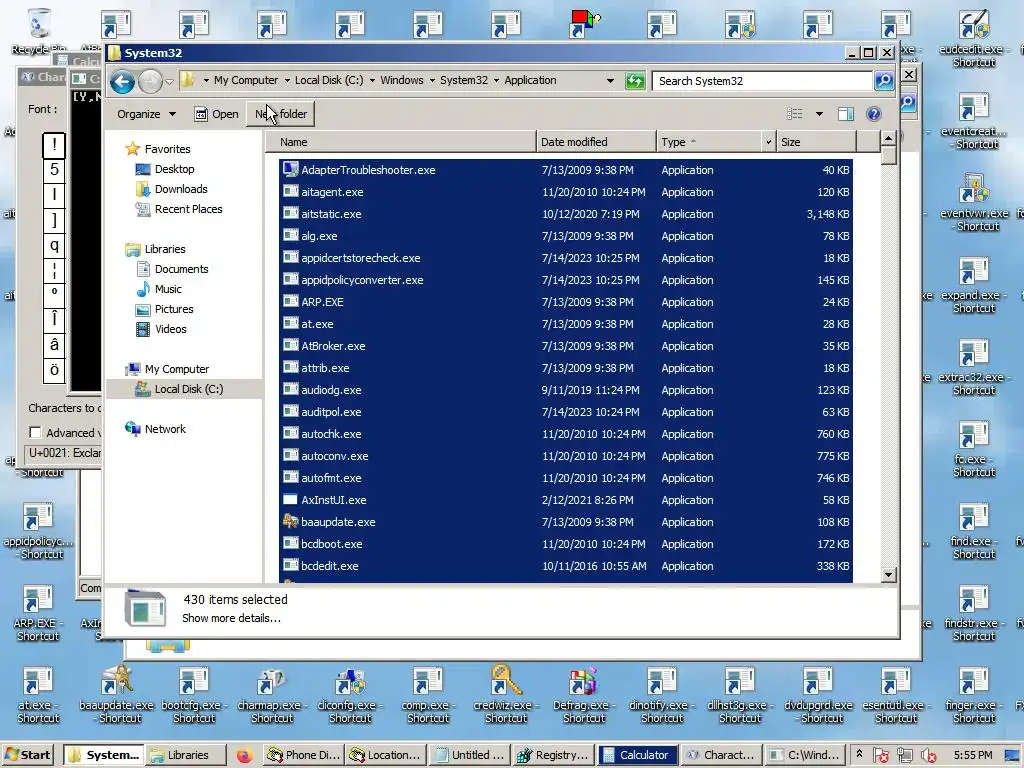
Task: Select the bcdedit.exe file row
Action: (x=566, y=566)
